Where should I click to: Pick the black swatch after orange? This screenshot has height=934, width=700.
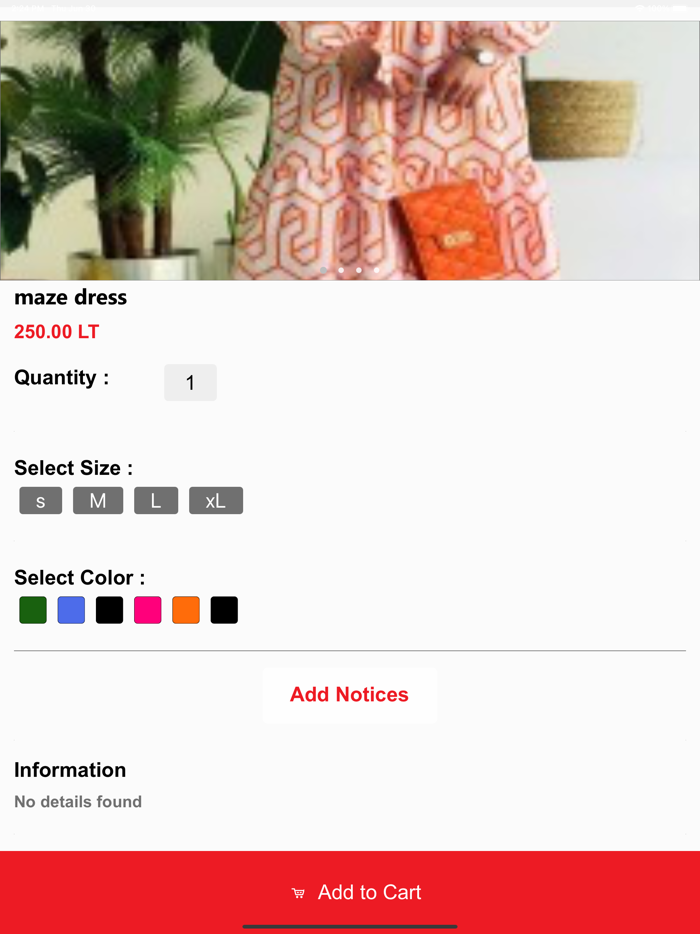224,610
